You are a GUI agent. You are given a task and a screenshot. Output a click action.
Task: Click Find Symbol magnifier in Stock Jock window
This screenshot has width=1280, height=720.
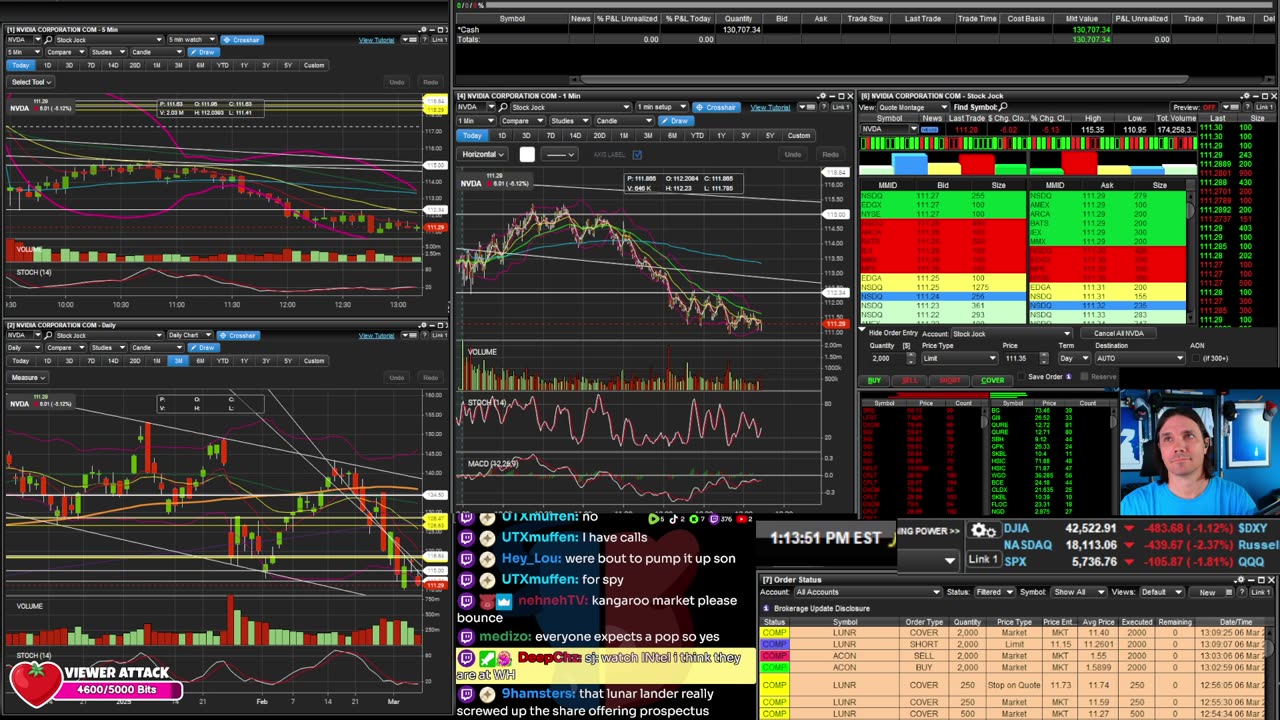point(1003,107)
